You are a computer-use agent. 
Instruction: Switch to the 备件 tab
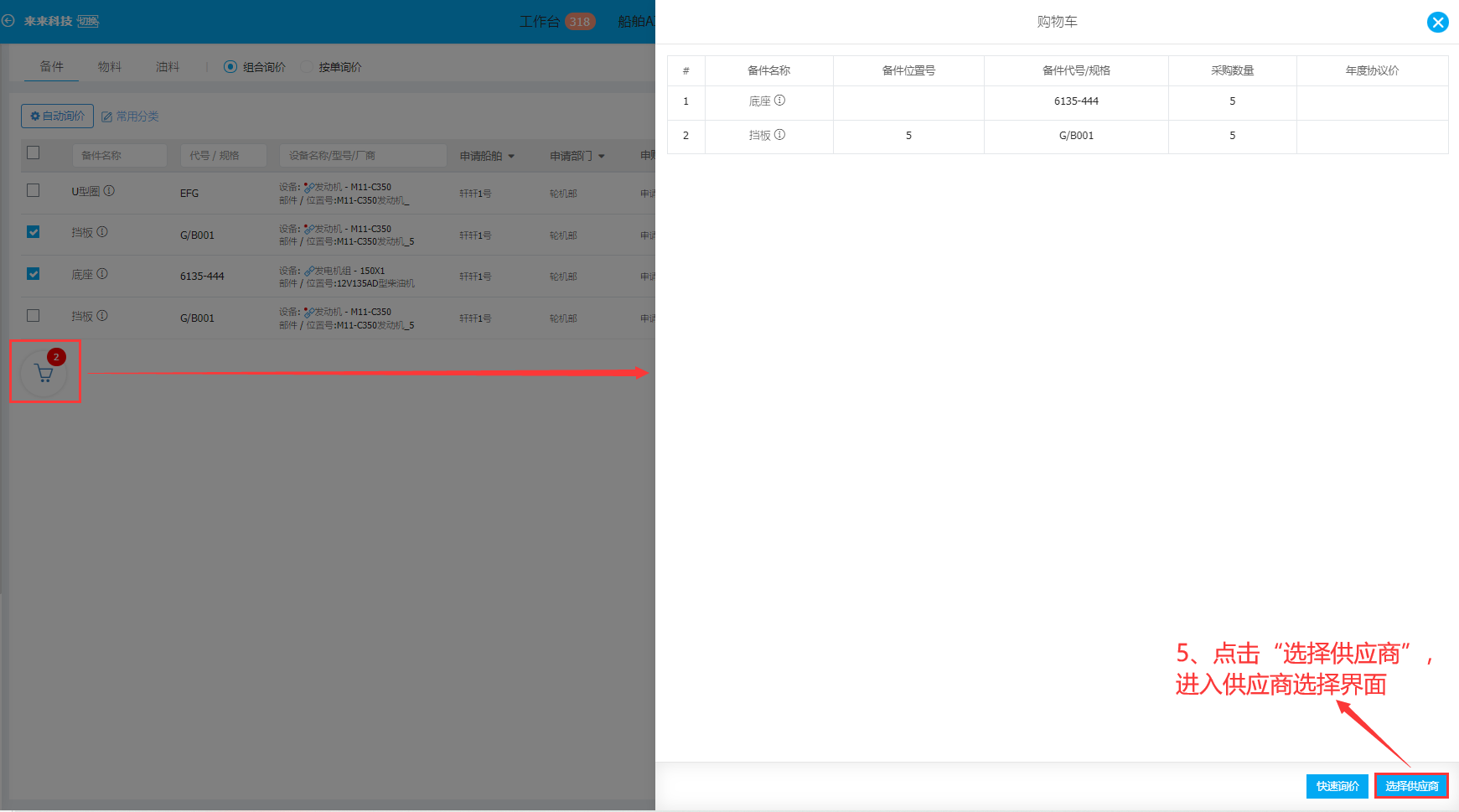(x=52, y=67)
